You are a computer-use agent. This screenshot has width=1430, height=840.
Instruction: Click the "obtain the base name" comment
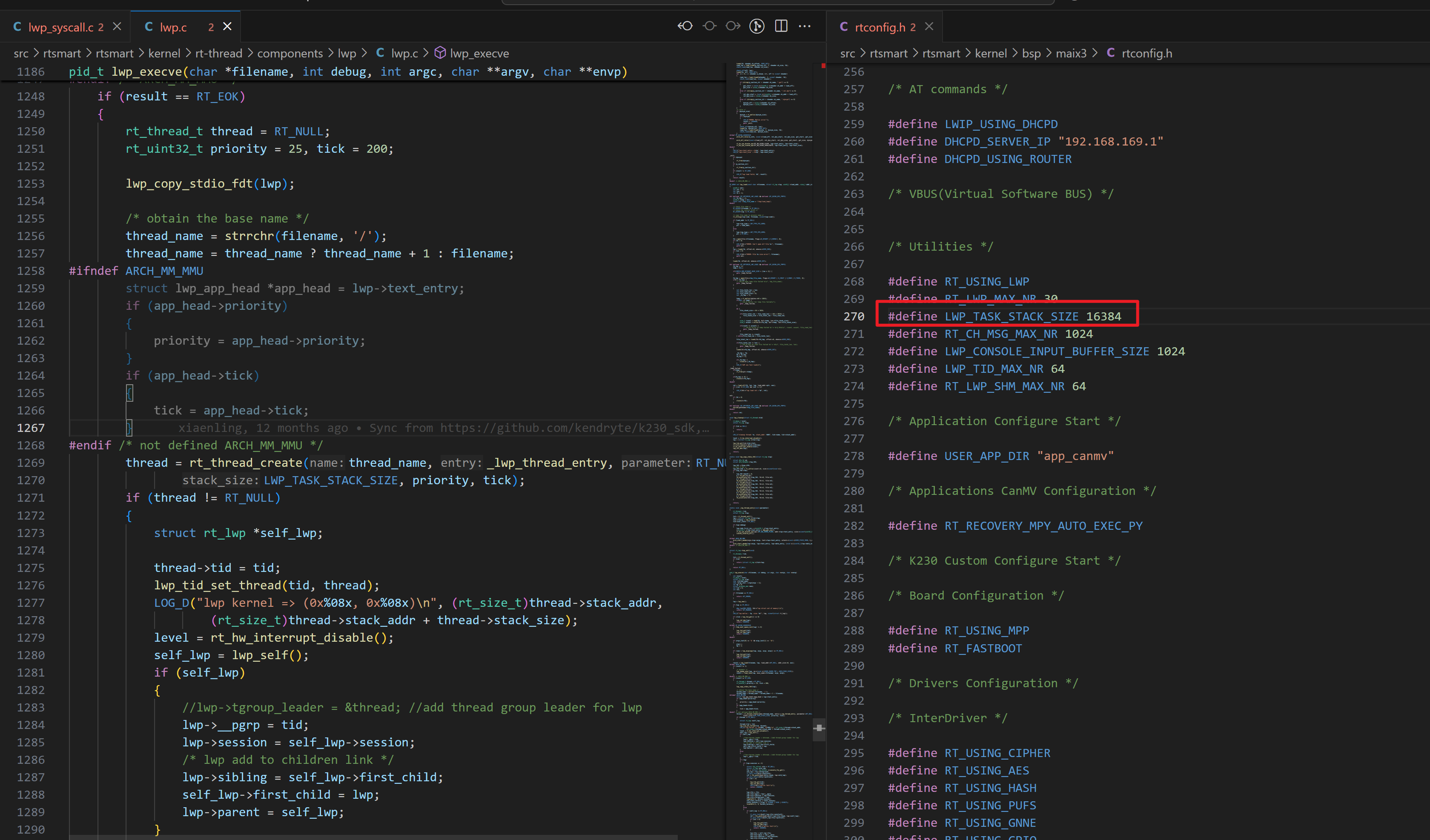[x=218, y=218]
